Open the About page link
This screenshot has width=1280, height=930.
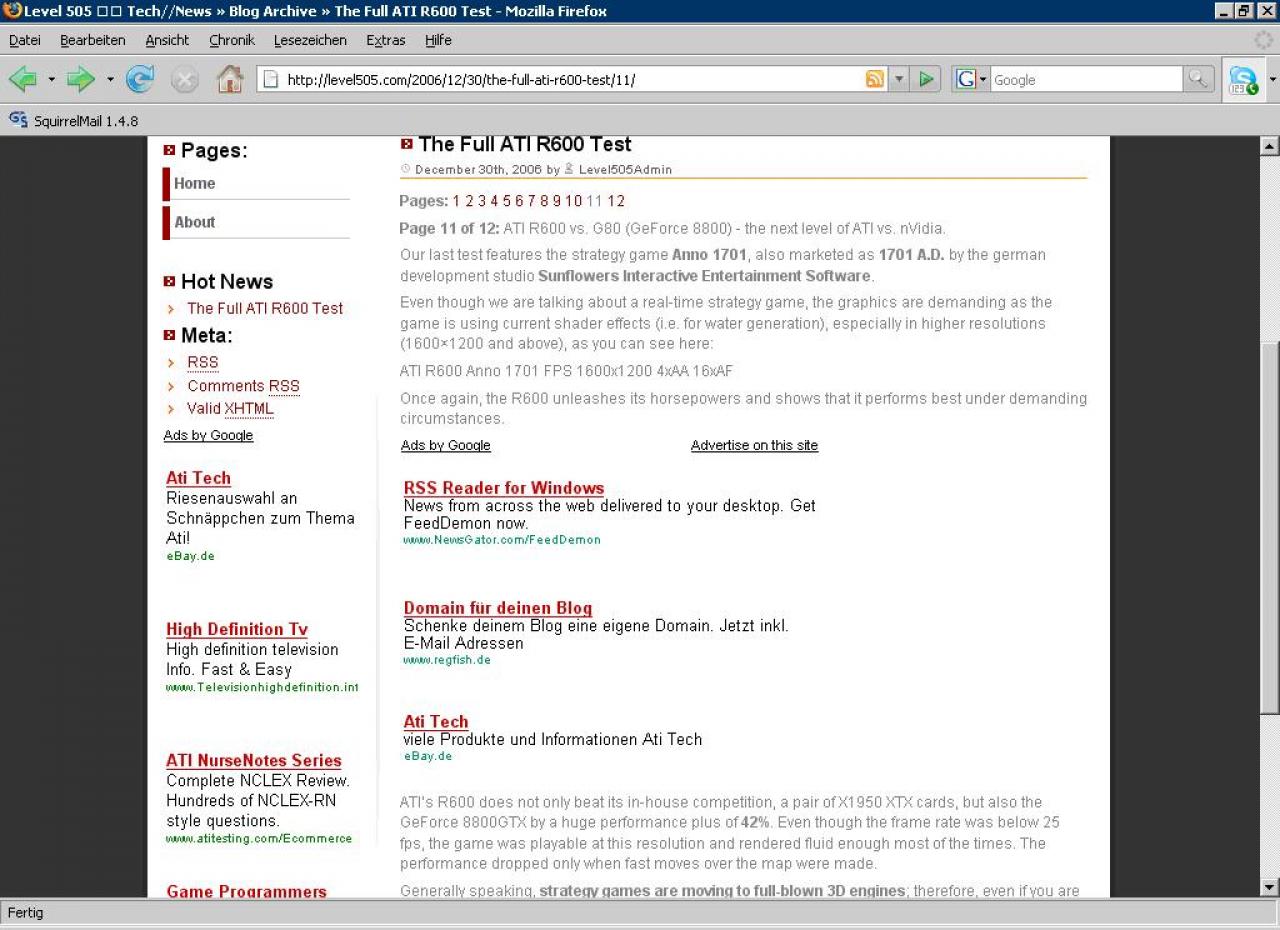coord(195,222)
